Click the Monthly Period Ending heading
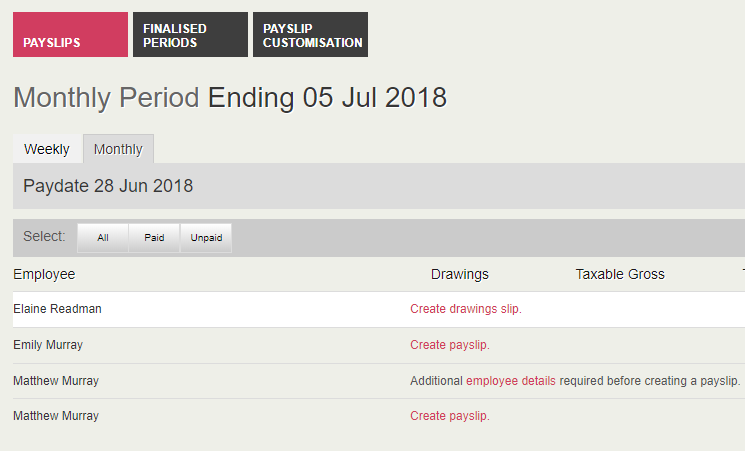 (x=230, y=98)
